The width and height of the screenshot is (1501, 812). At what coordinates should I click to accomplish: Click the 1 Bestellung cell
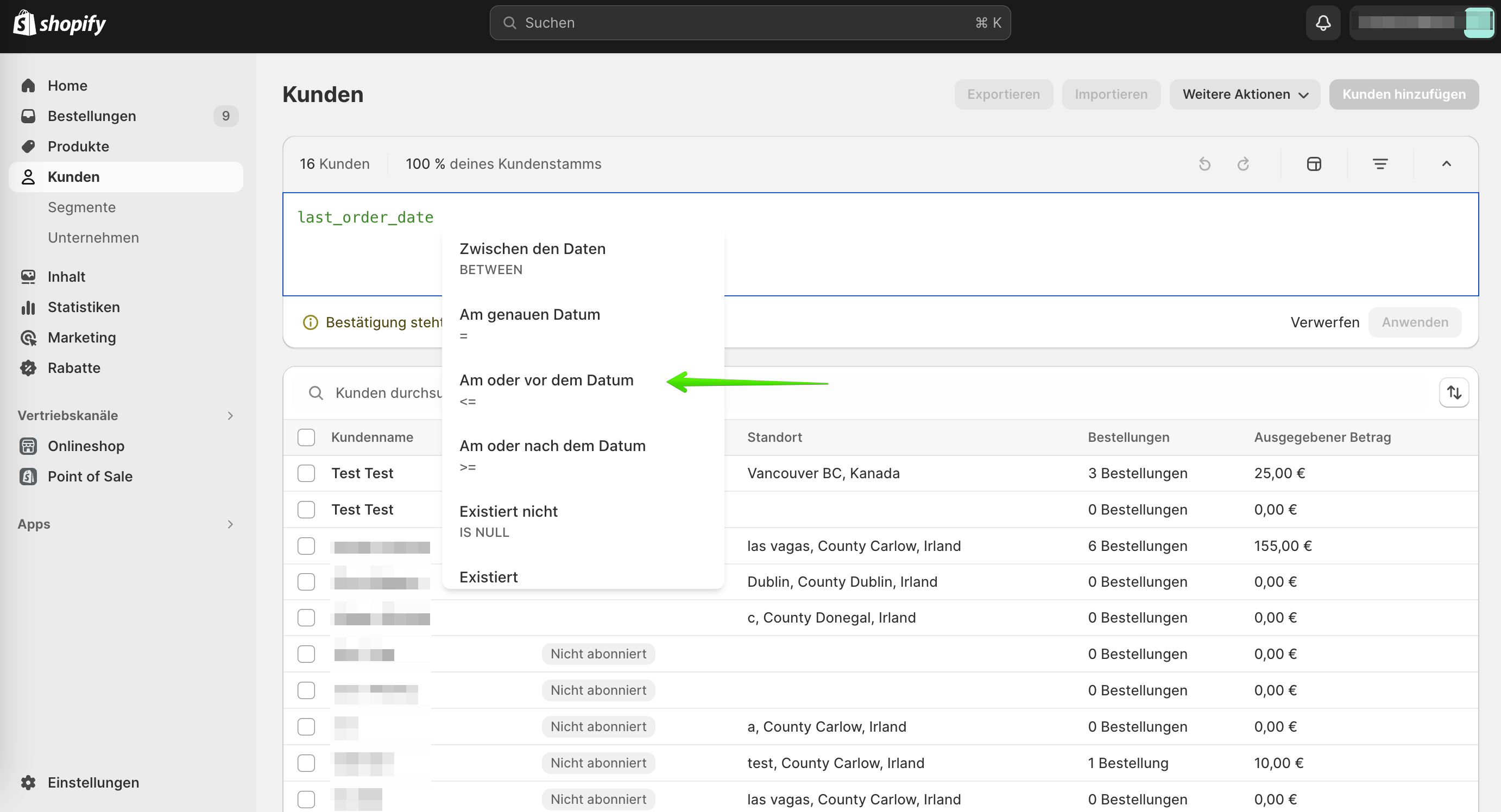[1127, 763]
